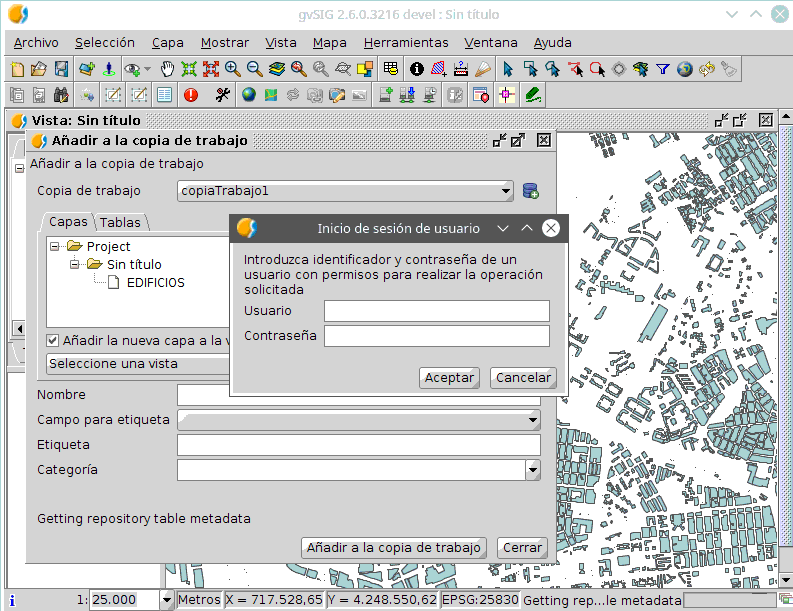Image resolution: width=793 pixels, height=611 pixels.
Task: Click the black information tool icon
Action: tap(417, 69)
